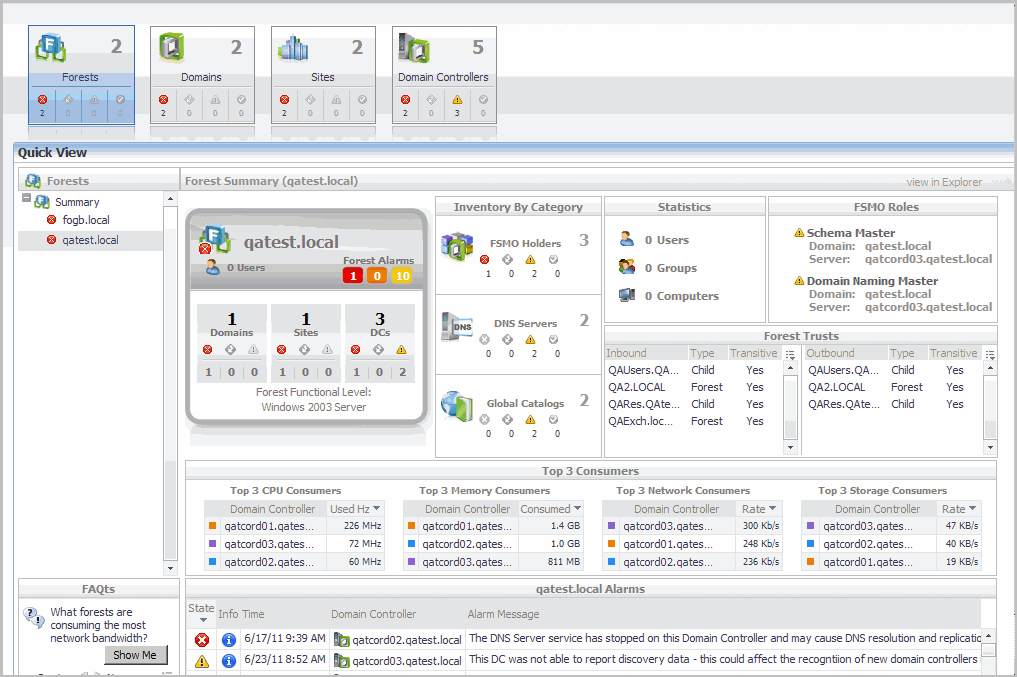
Task: Click the FSMO Holders inventory icon
Action: (x=458, y=245)
